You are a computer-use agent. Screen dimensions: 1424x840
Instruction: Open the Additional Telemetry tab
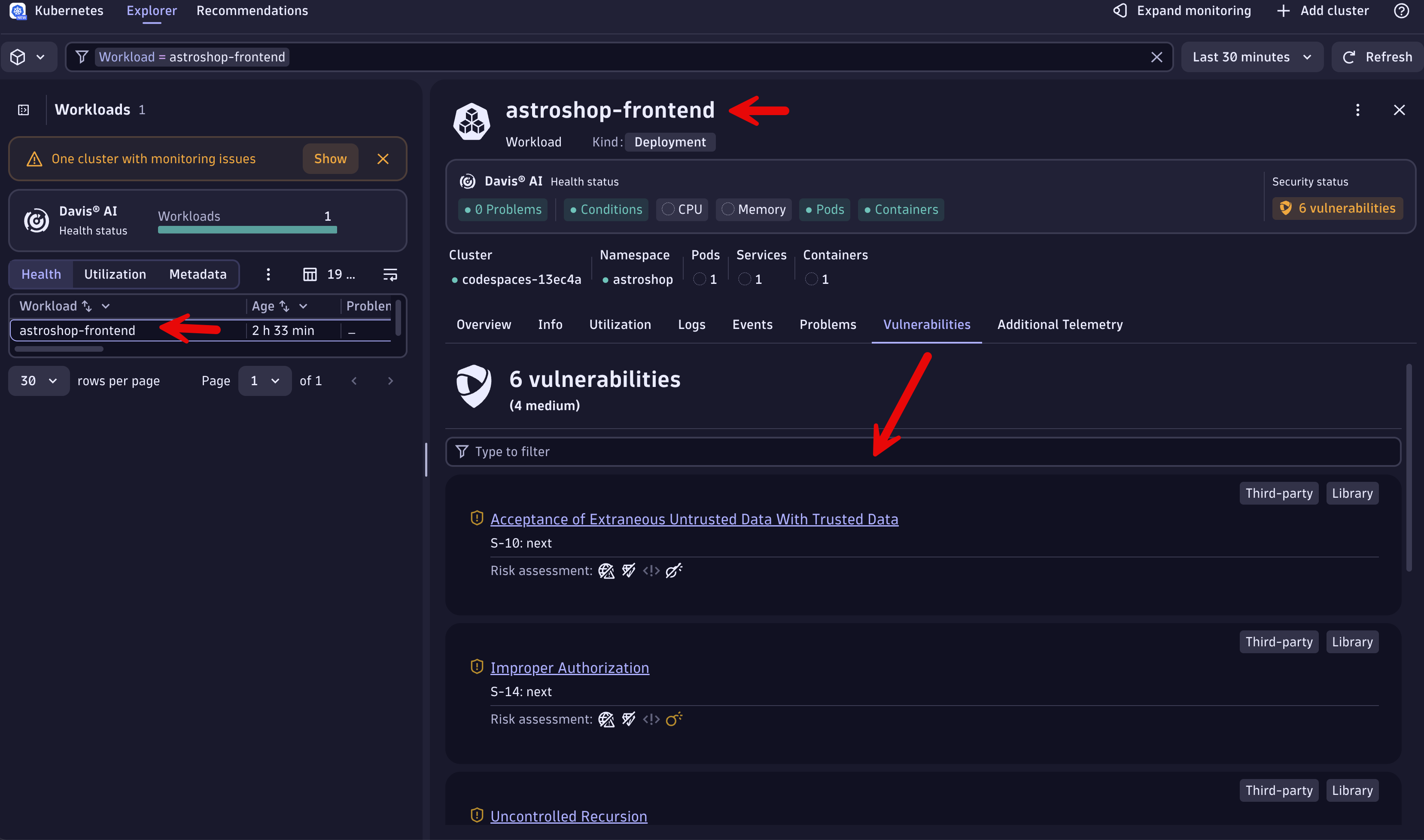1059,324
